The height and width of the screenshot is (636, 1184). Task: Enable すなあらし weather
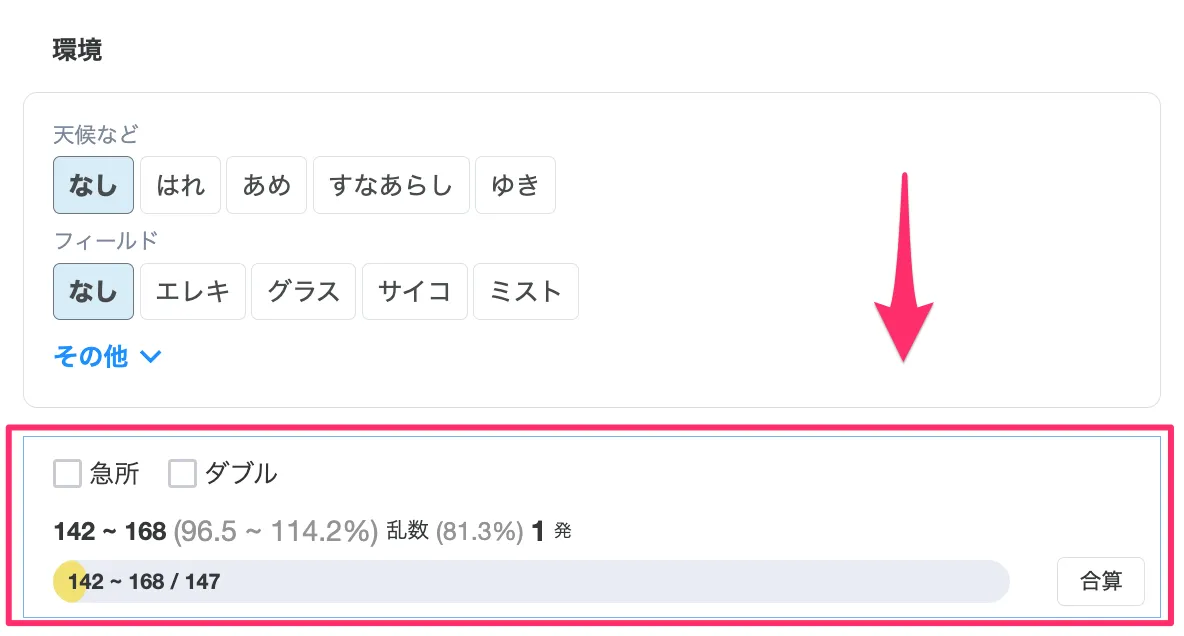coord(391,184)
